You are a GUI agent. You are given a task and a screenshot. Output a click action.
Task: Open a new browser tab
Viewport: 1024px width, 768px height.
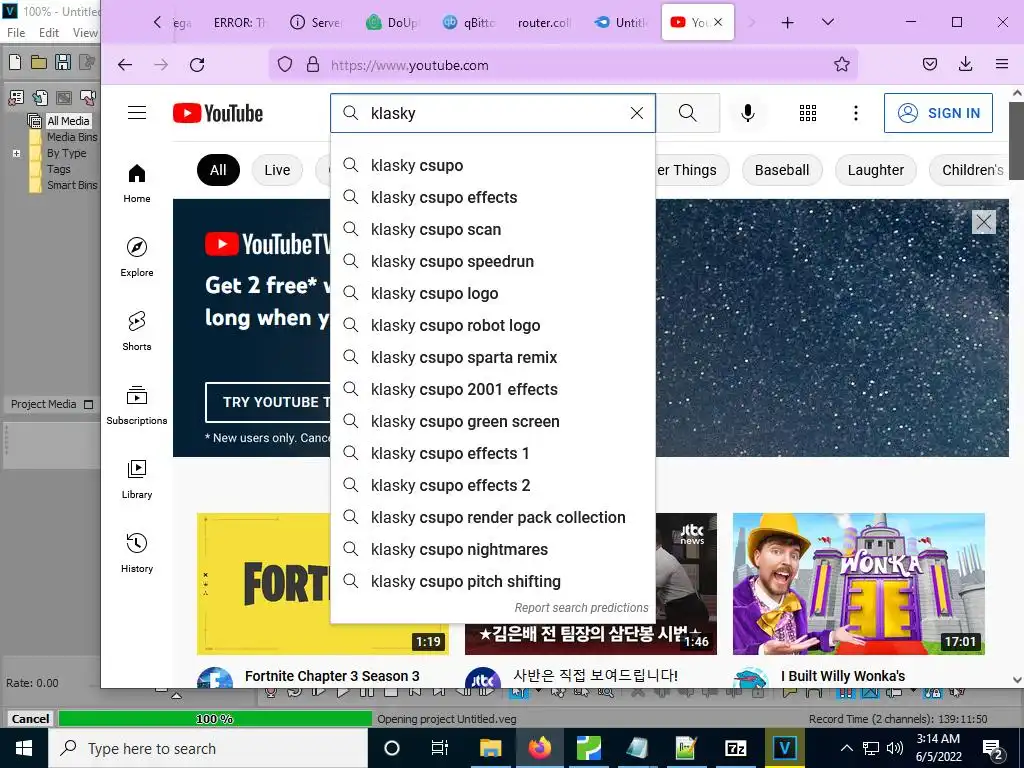(x=788, y=22)
